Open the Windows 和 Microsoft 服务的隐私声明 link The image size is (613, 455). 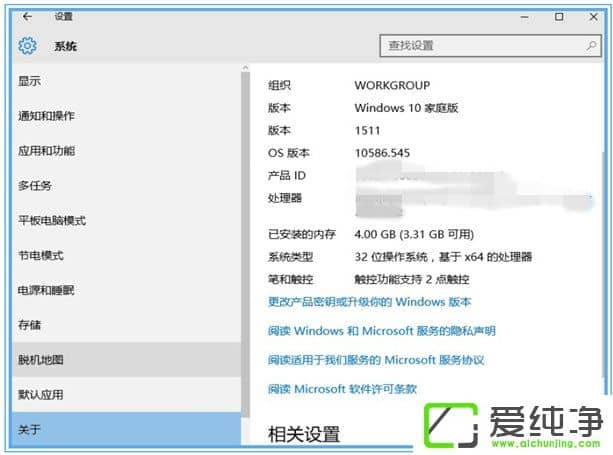[x=382, y=331]
